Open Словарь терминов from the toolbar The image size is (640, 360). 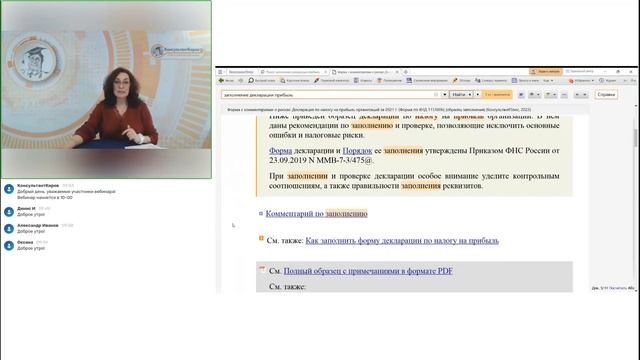pos(491,81)
